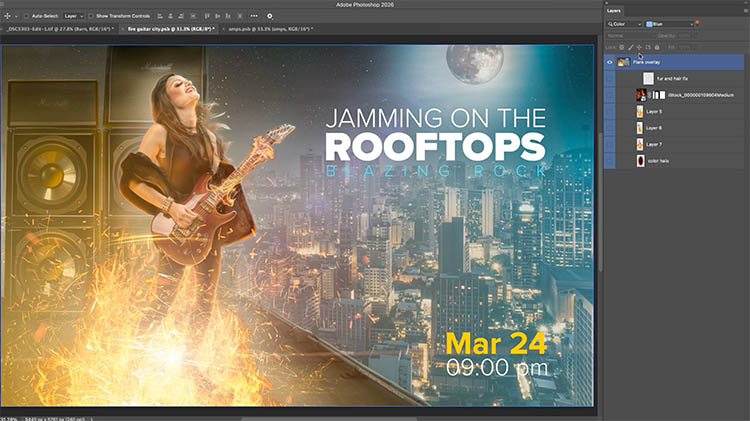Click the Move tool icon in options bar
750x421 pixels.
(x=7, y=16)
